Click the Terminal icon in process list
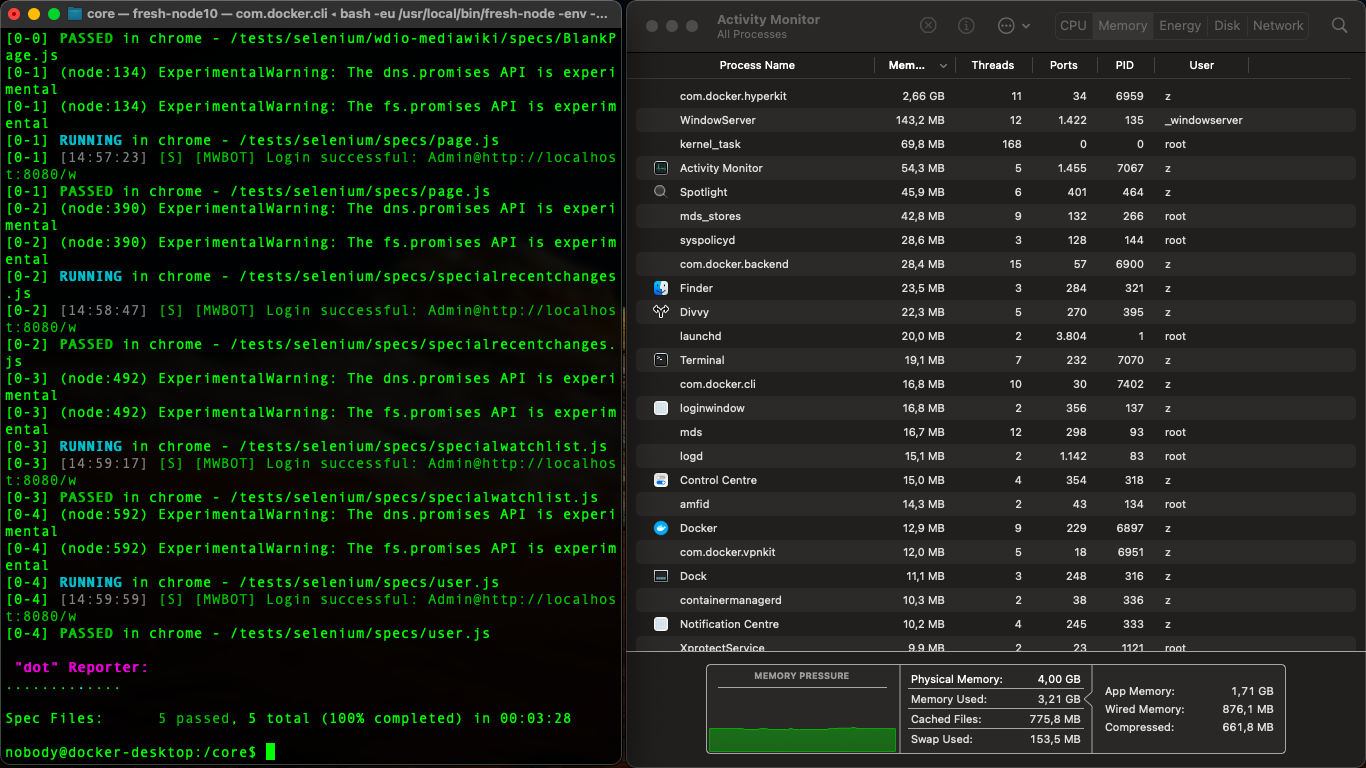This screenshot has width=1366, height=768. [x=660, y=360]
